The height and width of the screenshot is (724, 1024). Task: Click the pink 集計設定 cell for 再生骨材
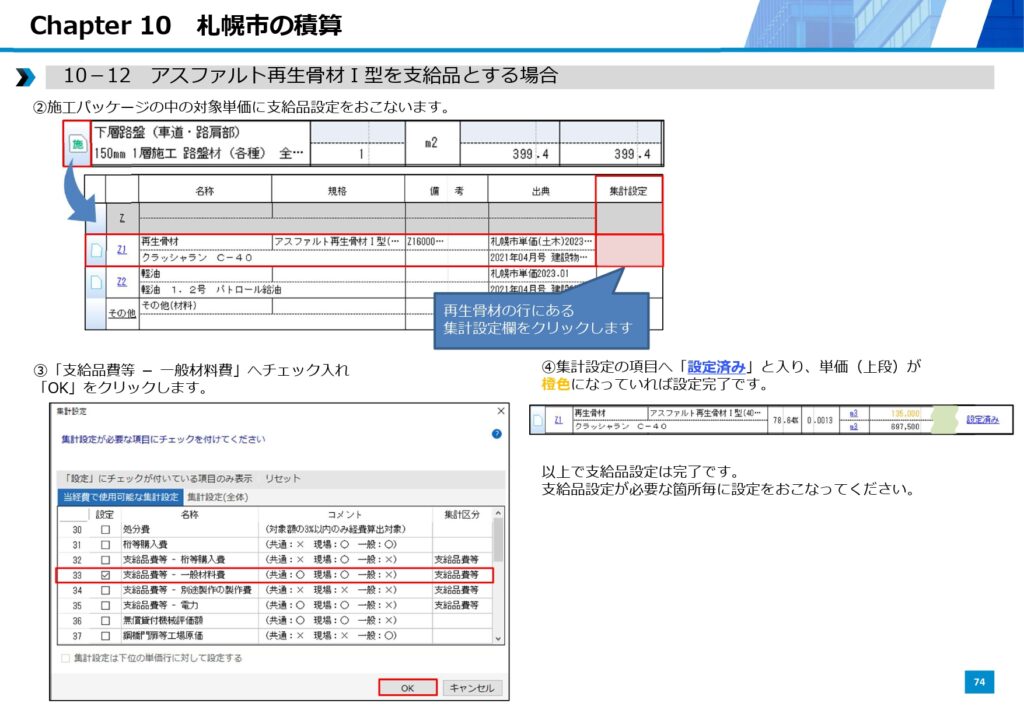tap(628, 250)
